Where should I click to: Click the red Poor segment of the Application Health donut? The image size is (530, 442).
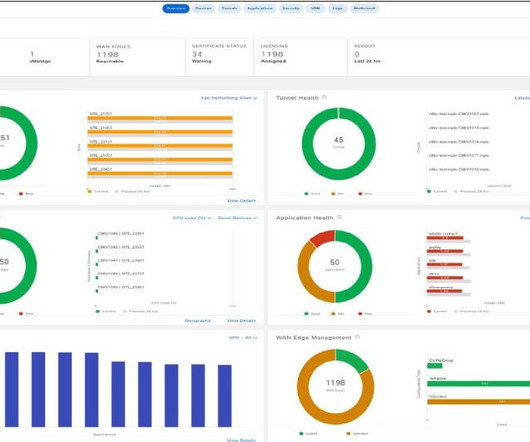coord(323,238)
